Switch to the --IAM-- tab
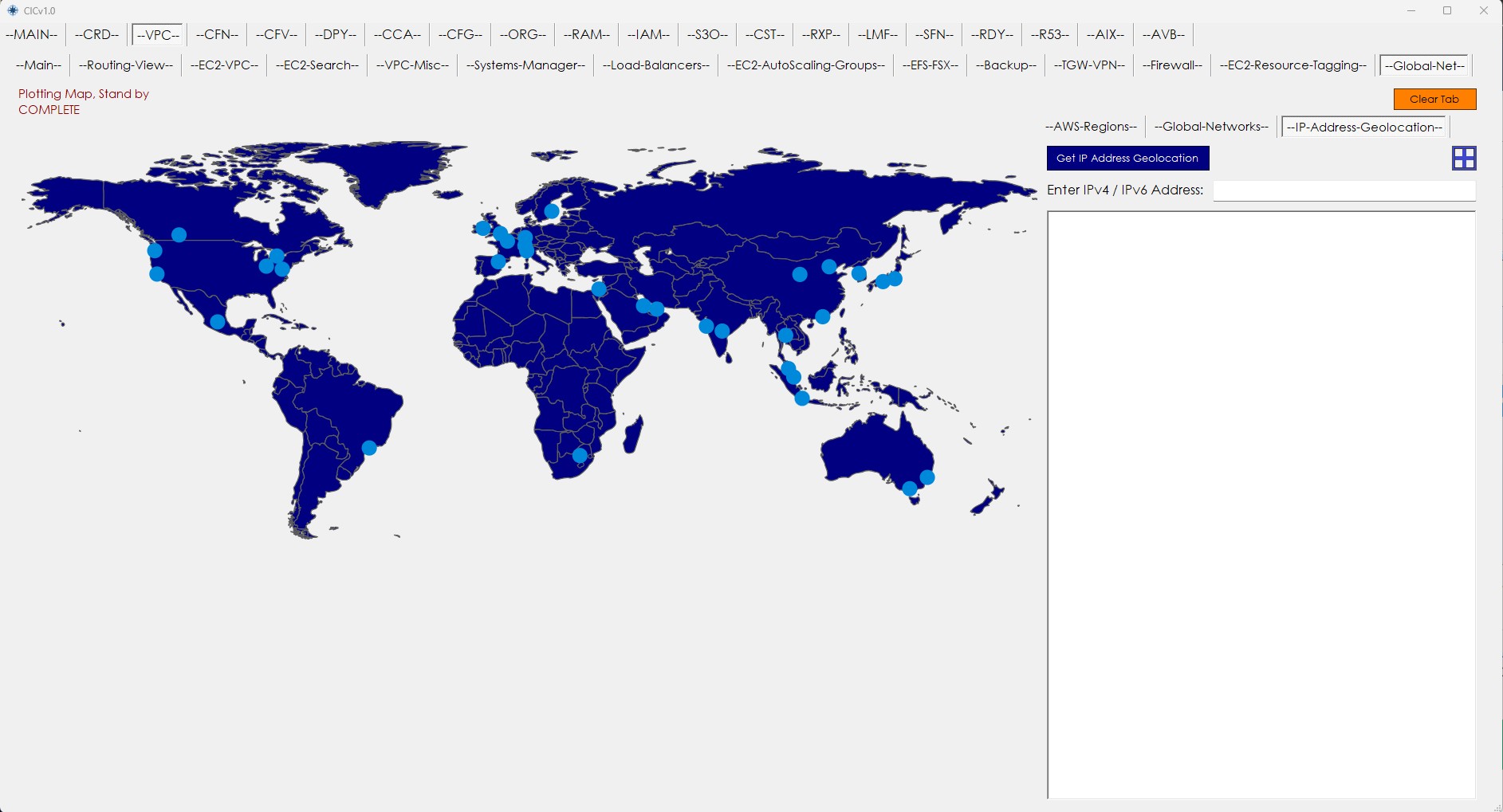The height and width of the screenshot is (812, 1503). click(648, 34)
